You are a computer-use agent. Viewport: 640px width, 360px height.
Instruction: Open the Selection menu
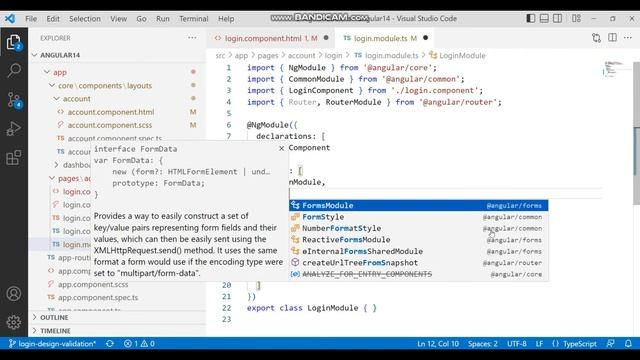pos(84,19)
